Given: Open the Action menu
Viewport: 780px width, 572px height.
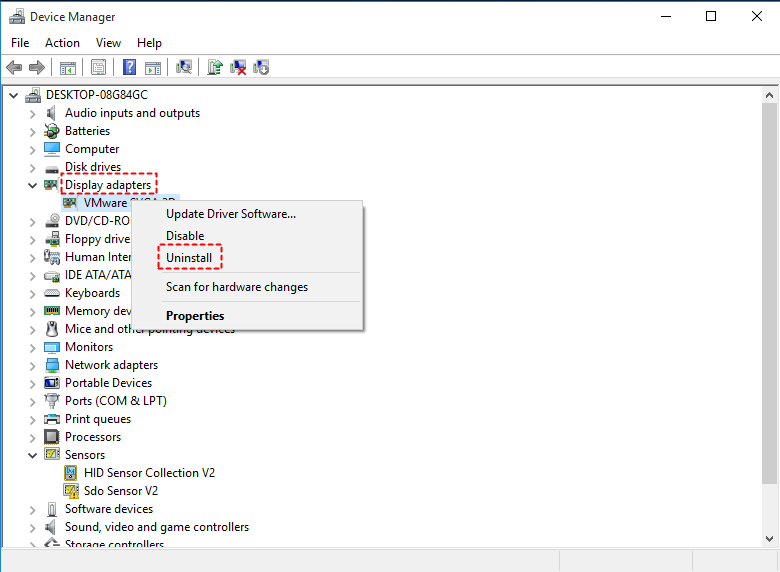Looking at the screenshot, I should click(x=62, y=43).
